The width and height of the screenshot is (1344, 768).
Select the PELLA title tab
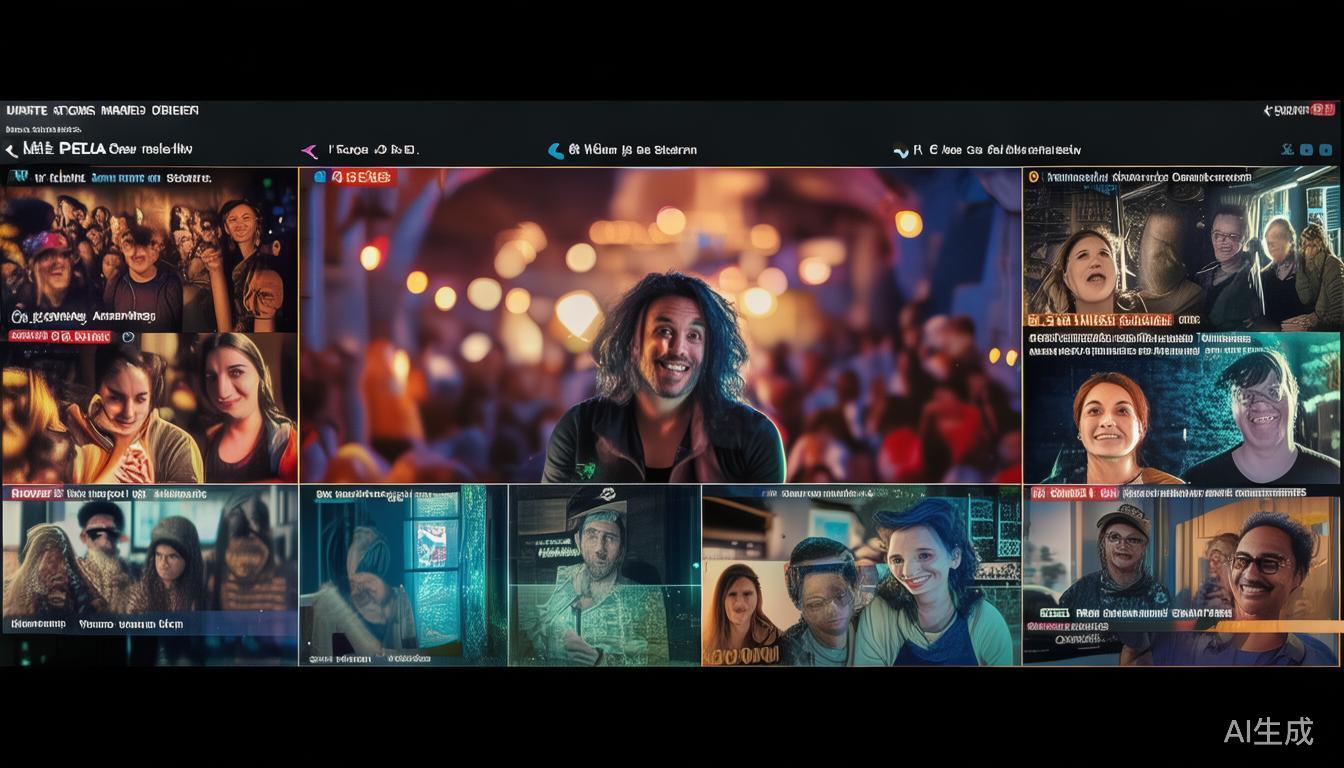point(82,149)
